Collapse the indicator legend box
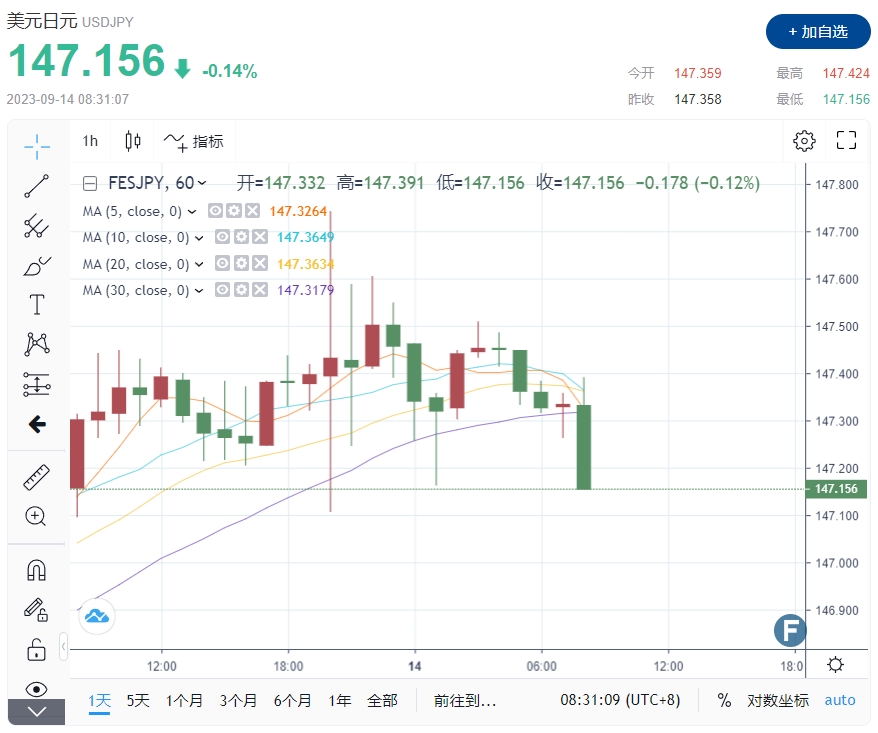The width and height of the screenshot is (878, 733). [x=90, y=184]
